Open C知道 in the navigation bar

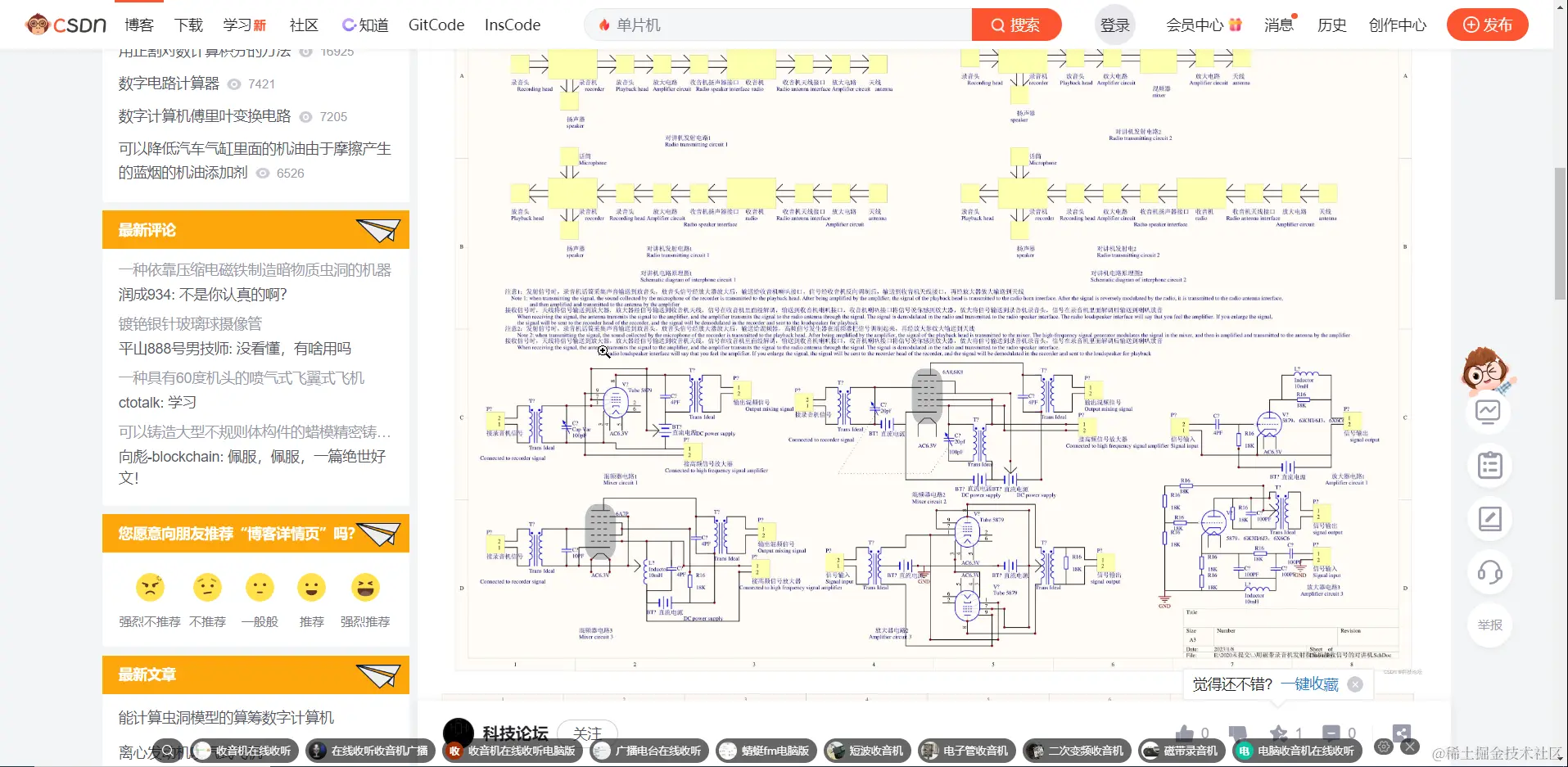coord(365,25)
